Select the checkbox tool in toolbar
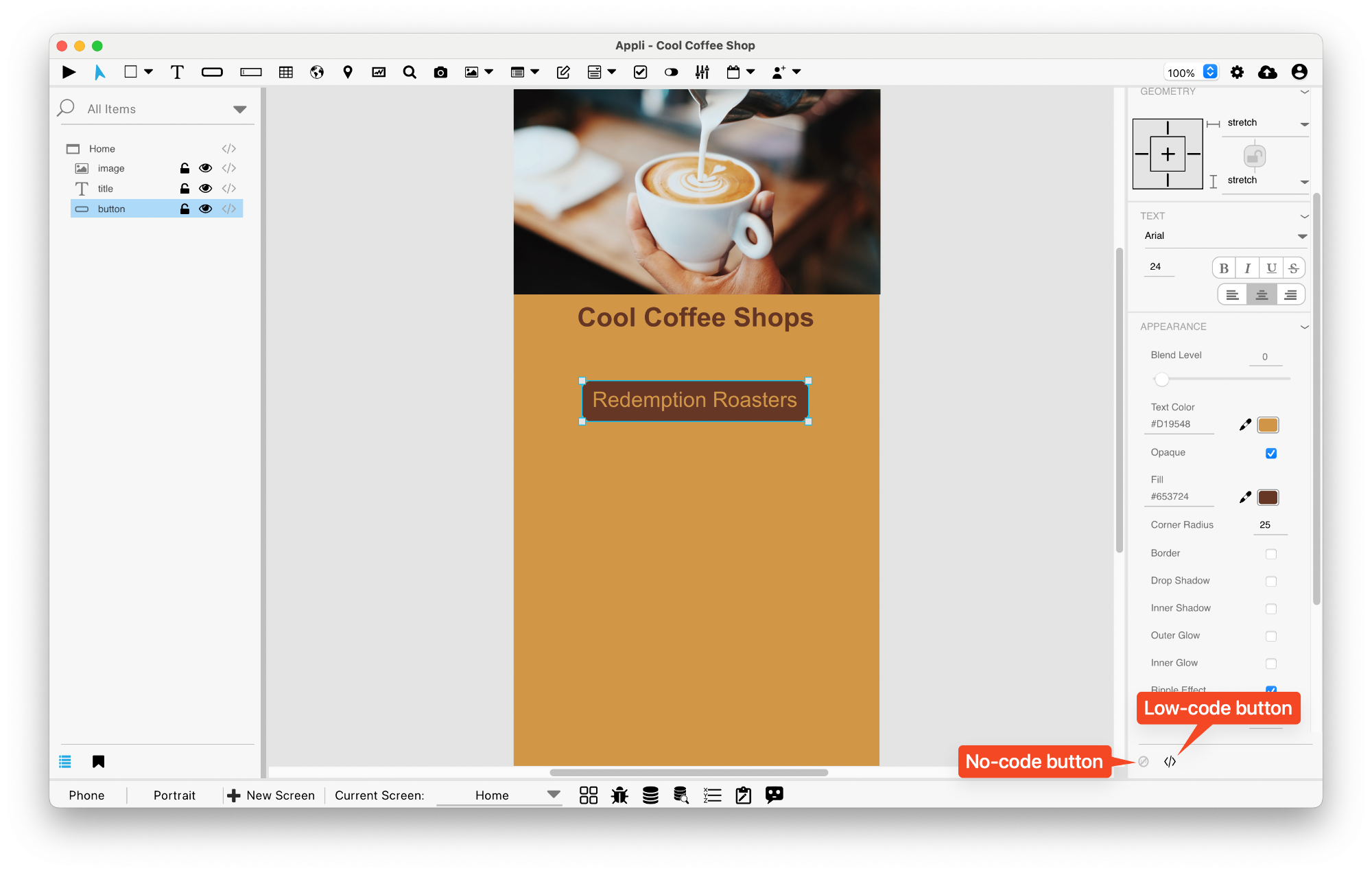The image size is (1372, 873). point(641,72)
